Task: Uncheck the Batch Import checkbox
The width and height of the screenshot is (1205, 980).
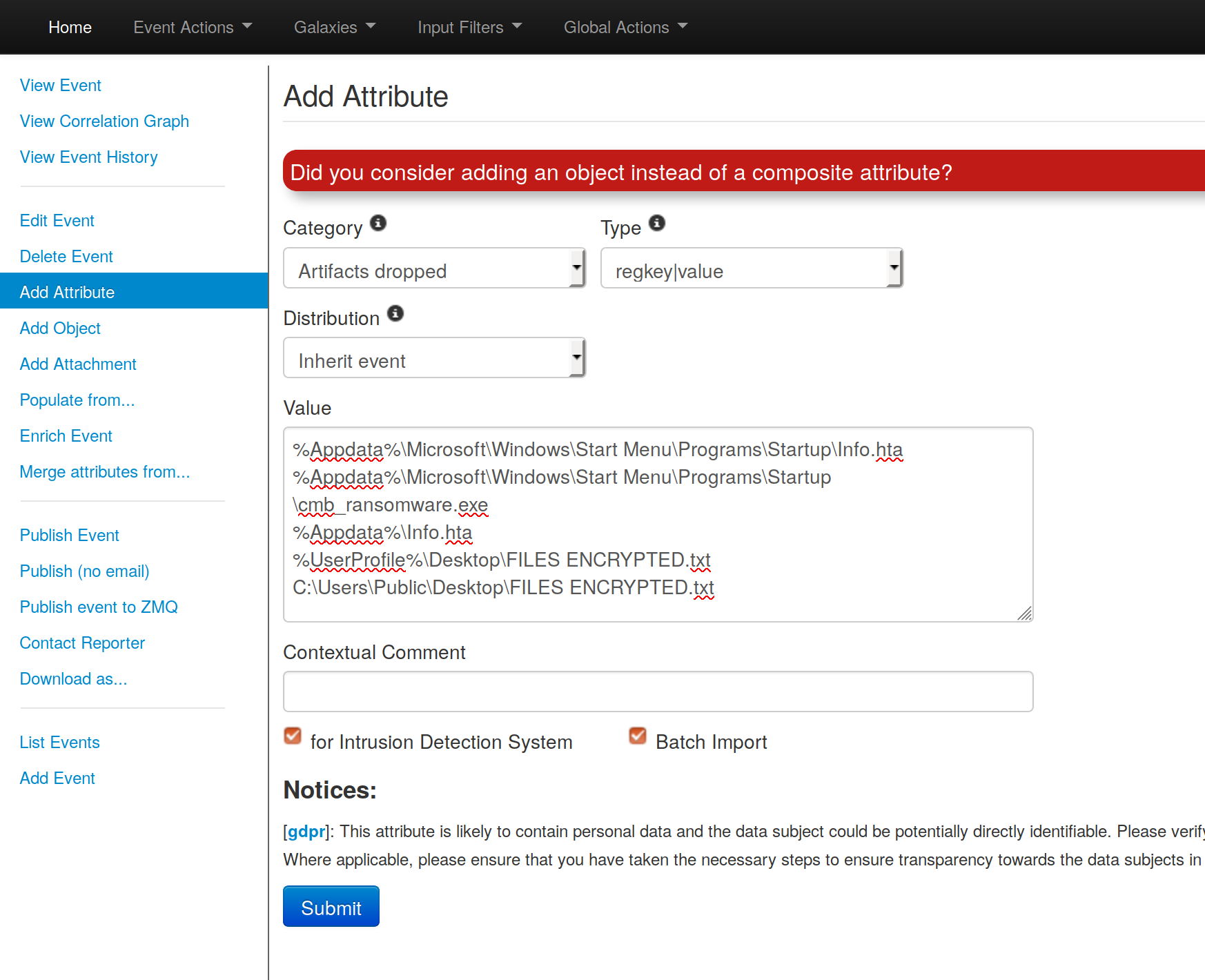Action: pos(638,736)
